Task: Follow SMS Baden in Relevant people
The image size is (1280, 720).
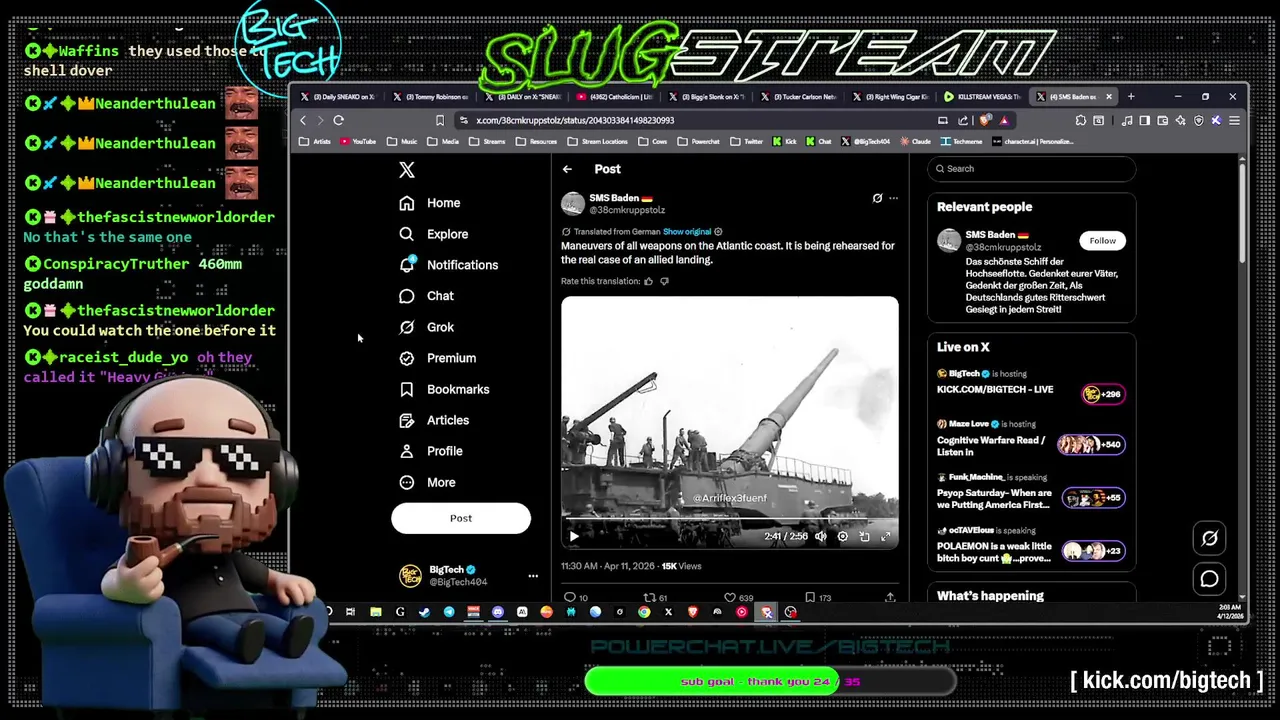Action: [1103, 240]
